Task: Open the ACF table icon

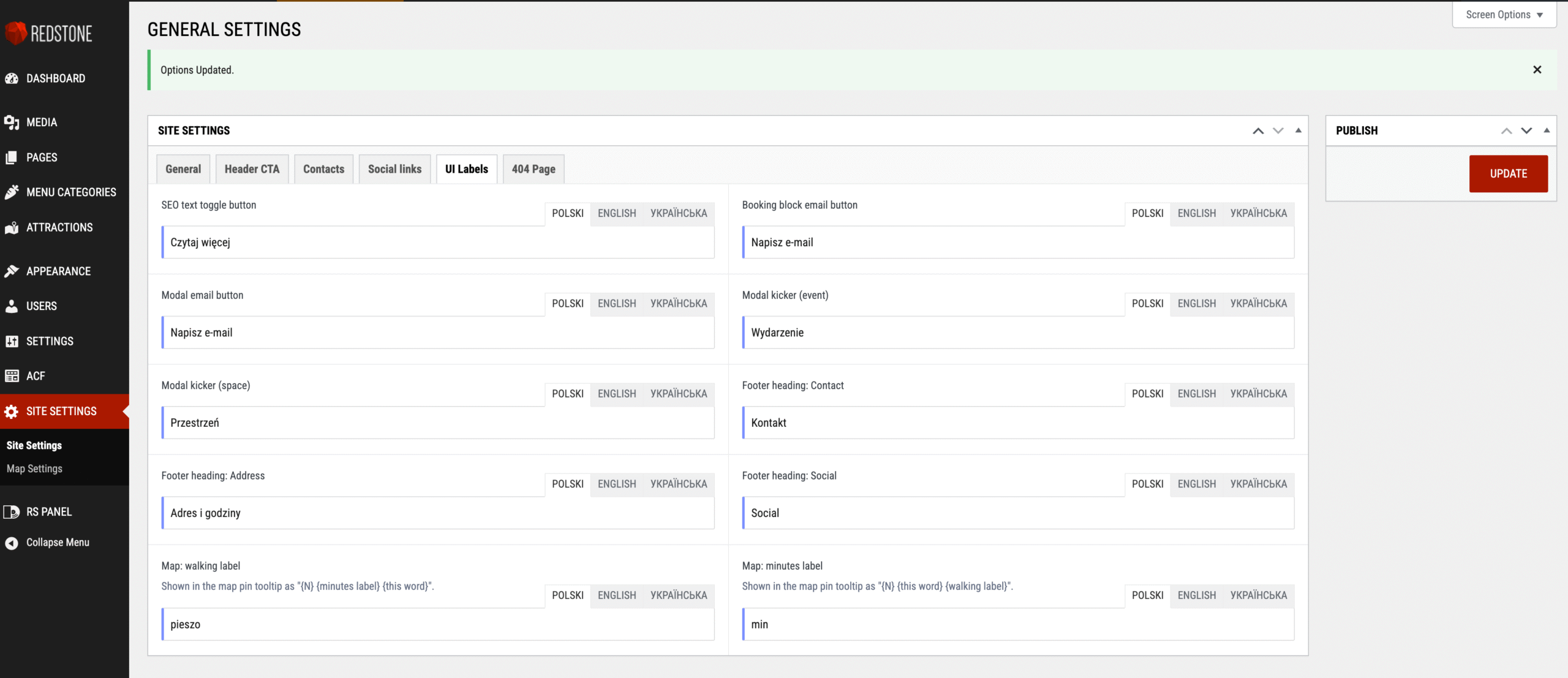Action: tap(12, 376)
